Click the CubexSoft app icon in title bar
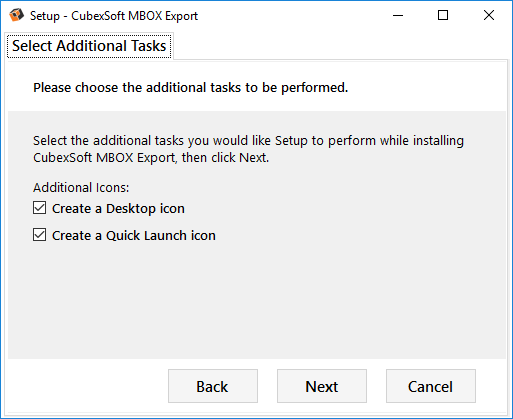 pos(16,15)
